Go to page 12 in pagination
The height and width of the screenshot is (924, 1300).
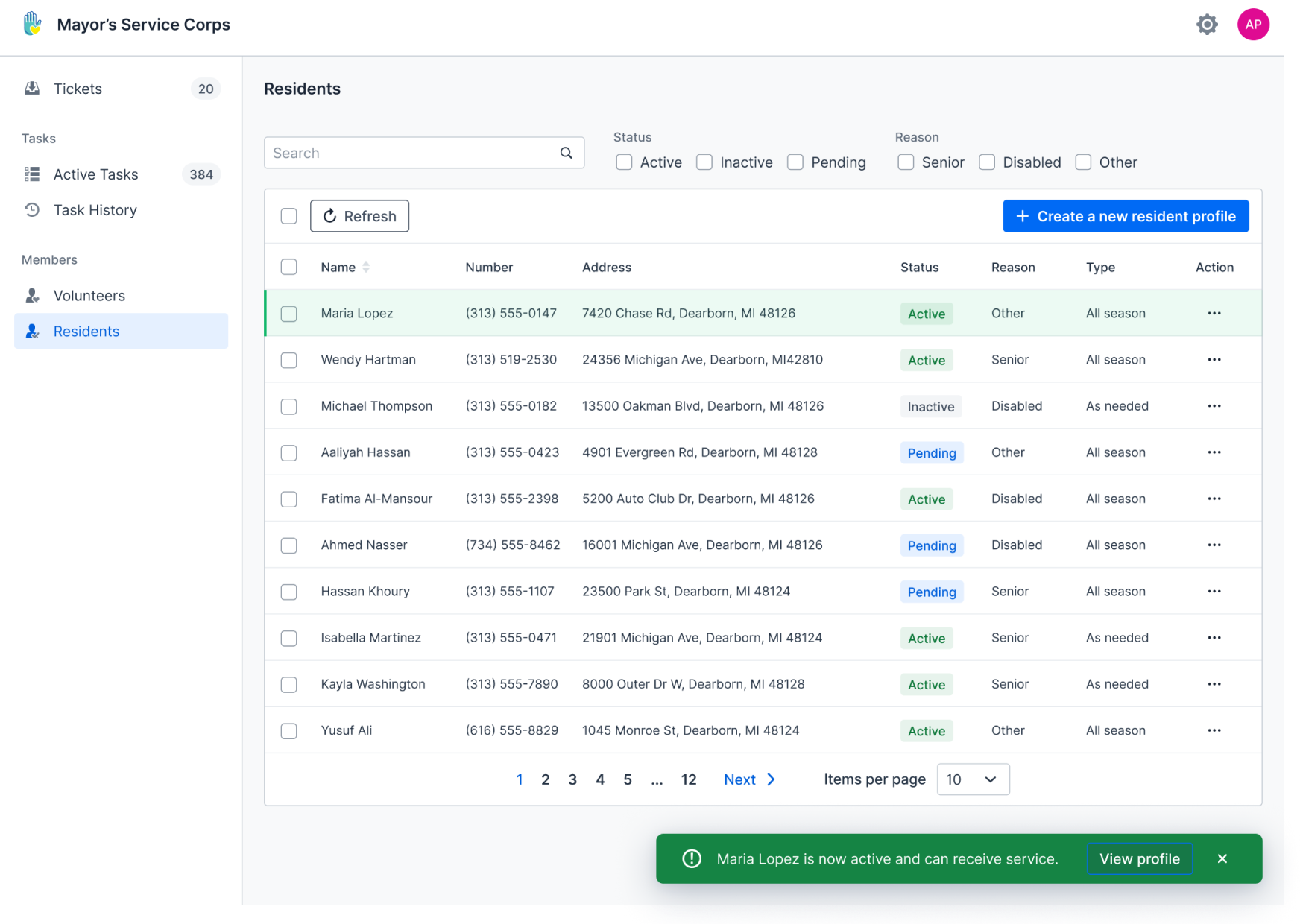689,779
